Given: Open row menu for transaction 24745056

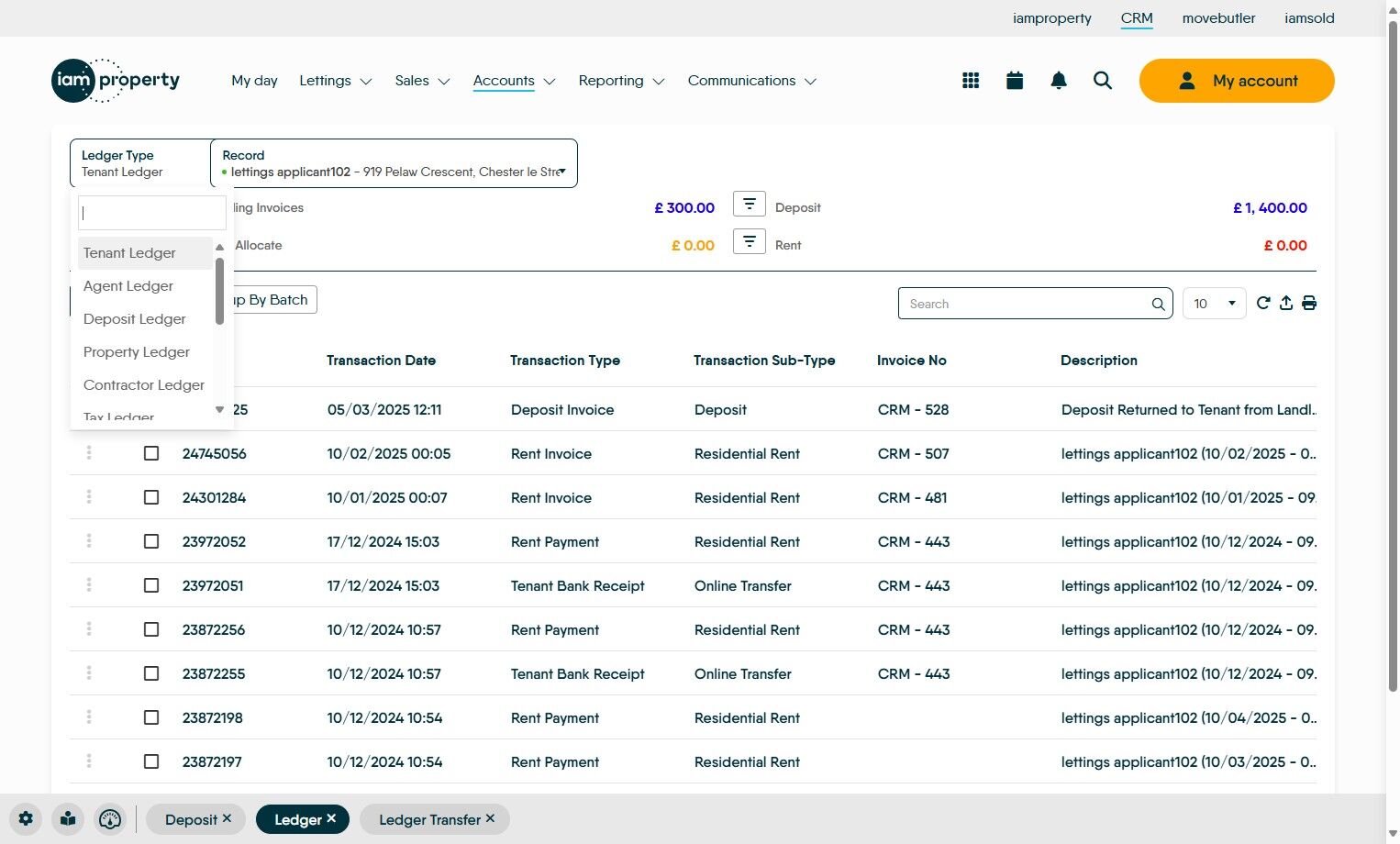Looking at the screenshot, I should click(89, 453).
